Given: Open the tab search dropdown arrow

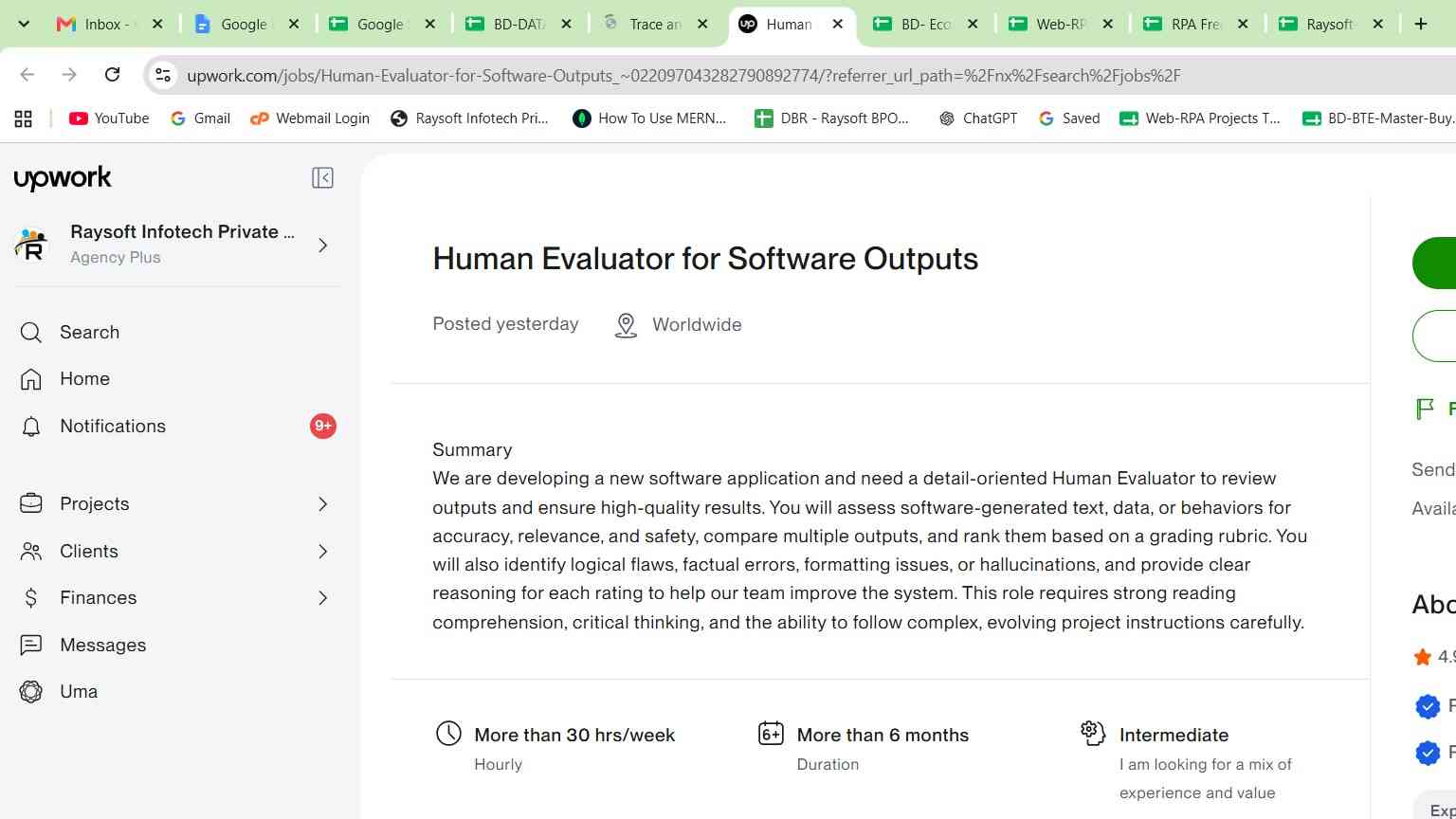Looking at the screenshot, I should click(x=24, y=24).
